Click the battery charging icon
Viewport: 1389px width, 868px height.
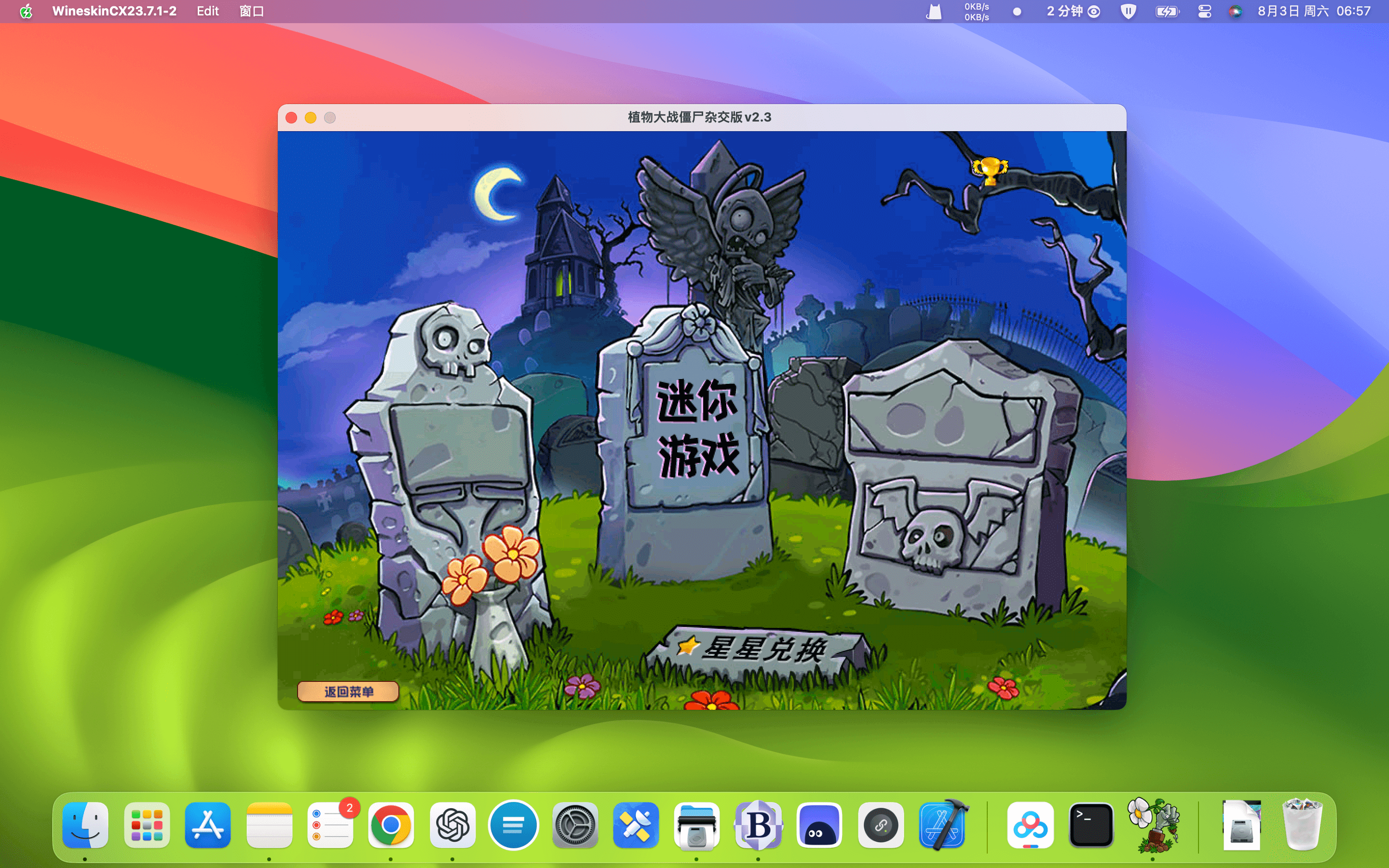(x=1167, y=12)
